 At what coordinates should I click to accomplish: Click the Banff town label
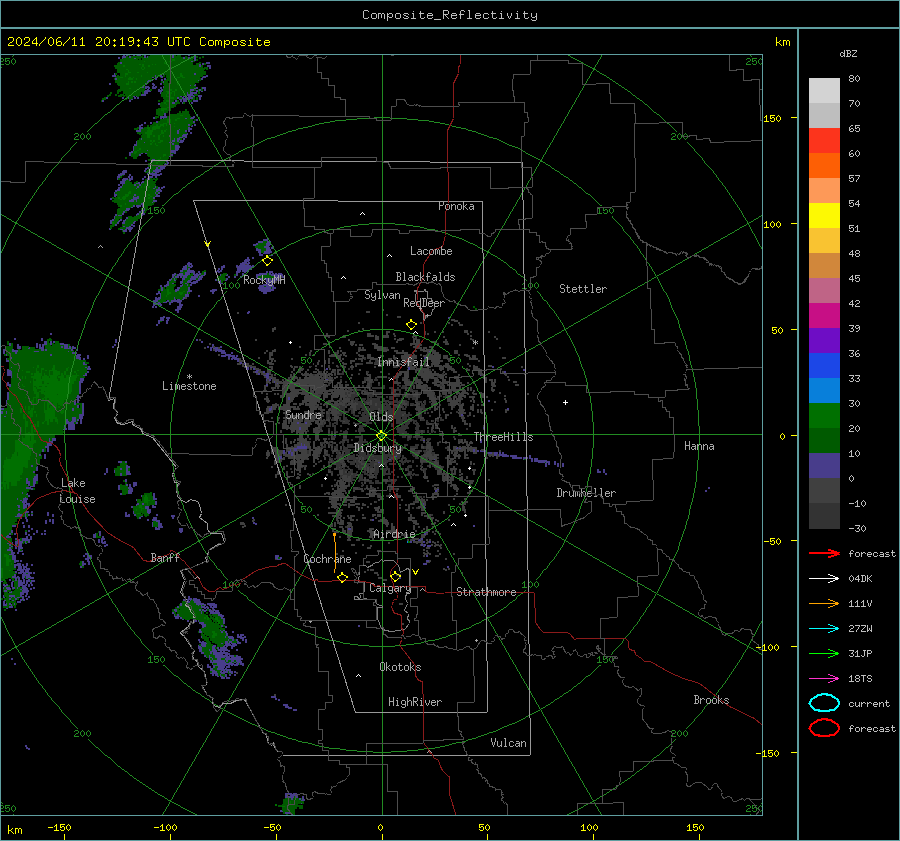165,557
